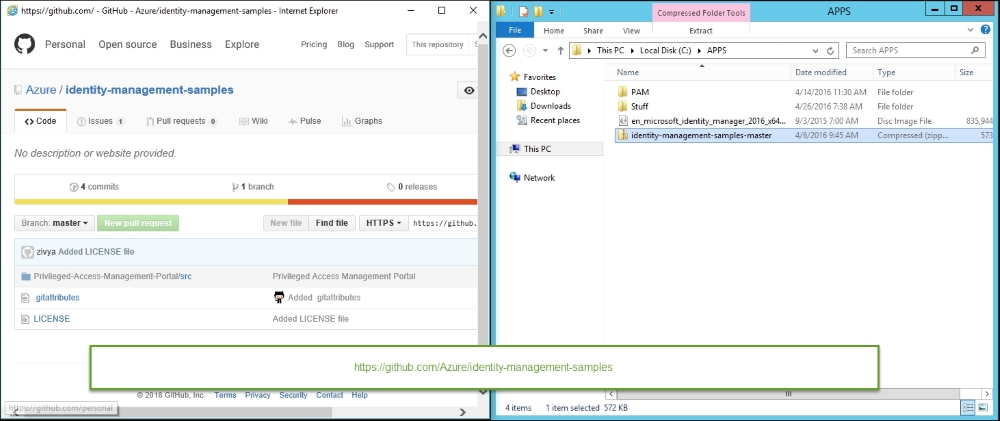Click the Refresh button in Explorer address bar
The height and width of the screenshot is (421, 1000).
[830, 50]
